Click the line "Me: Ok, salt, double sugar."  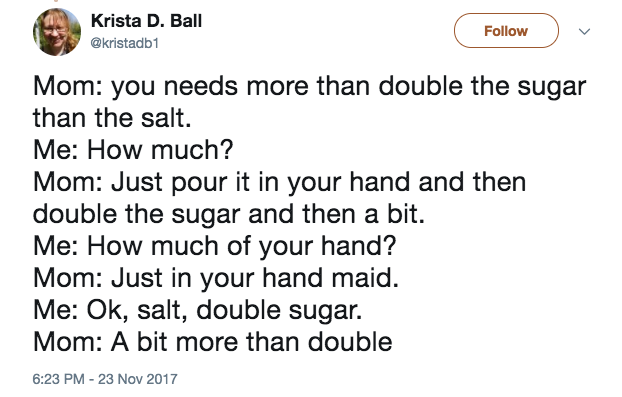tap(198, 310)
